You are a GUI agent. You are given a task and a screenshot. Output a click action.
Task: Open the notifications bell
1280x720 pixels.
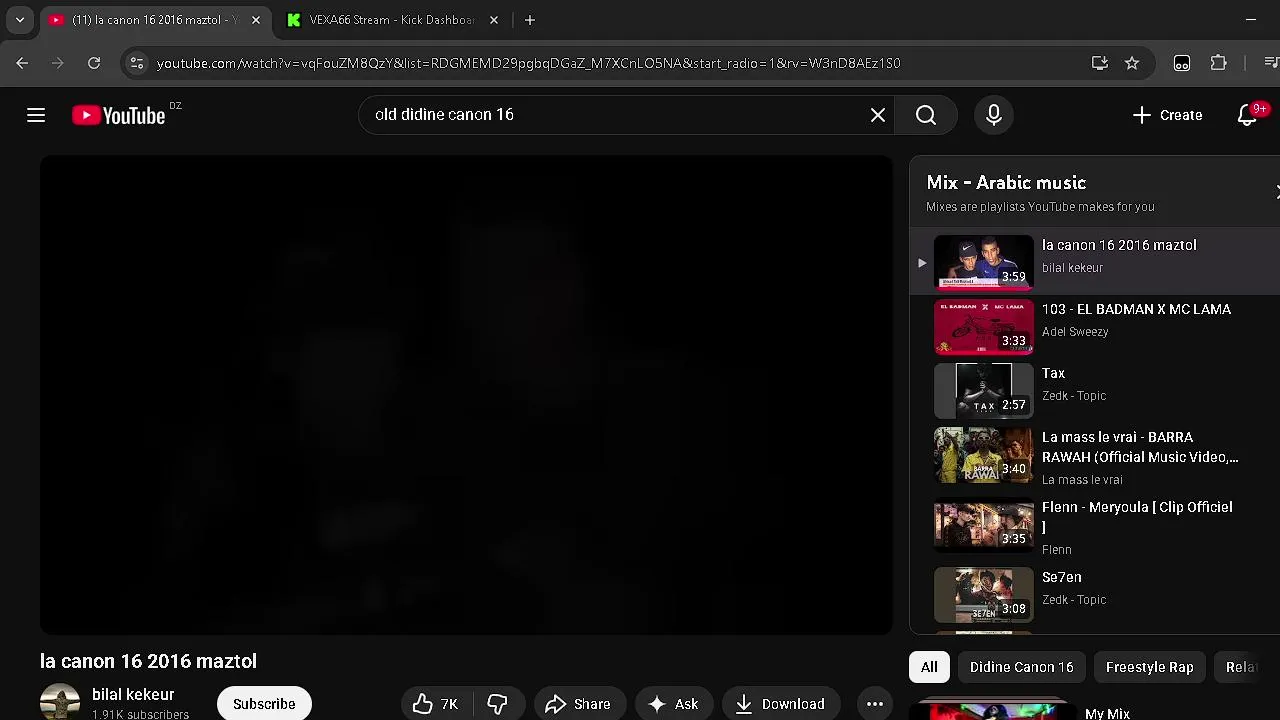point(1247,115)
